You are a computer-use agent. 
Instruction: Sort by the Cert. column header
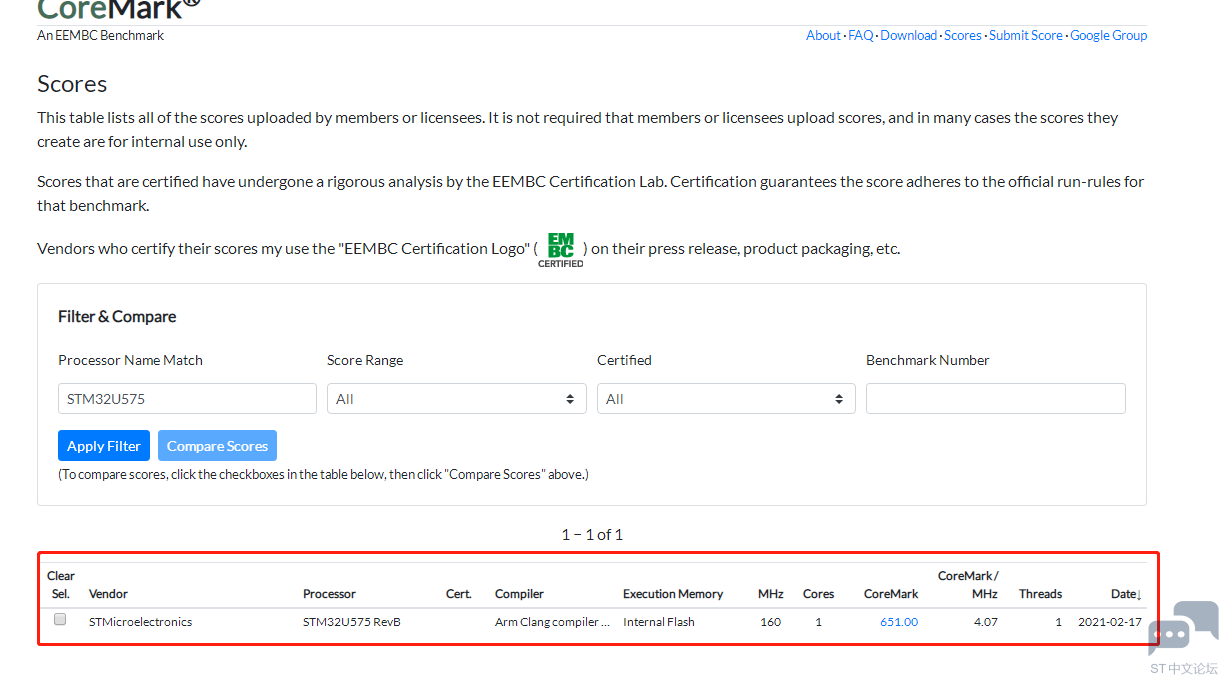coord(458,594)
